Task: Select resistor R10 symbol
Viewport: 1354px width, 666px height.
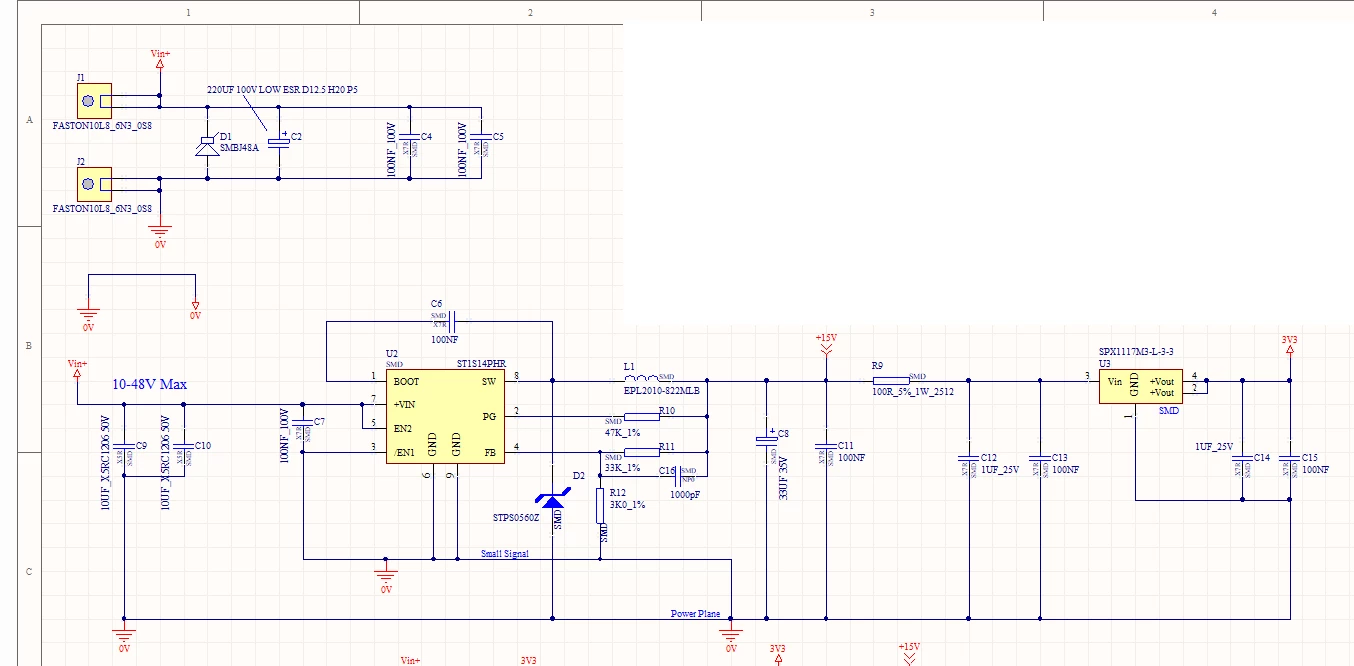Action: pos(641,416)
